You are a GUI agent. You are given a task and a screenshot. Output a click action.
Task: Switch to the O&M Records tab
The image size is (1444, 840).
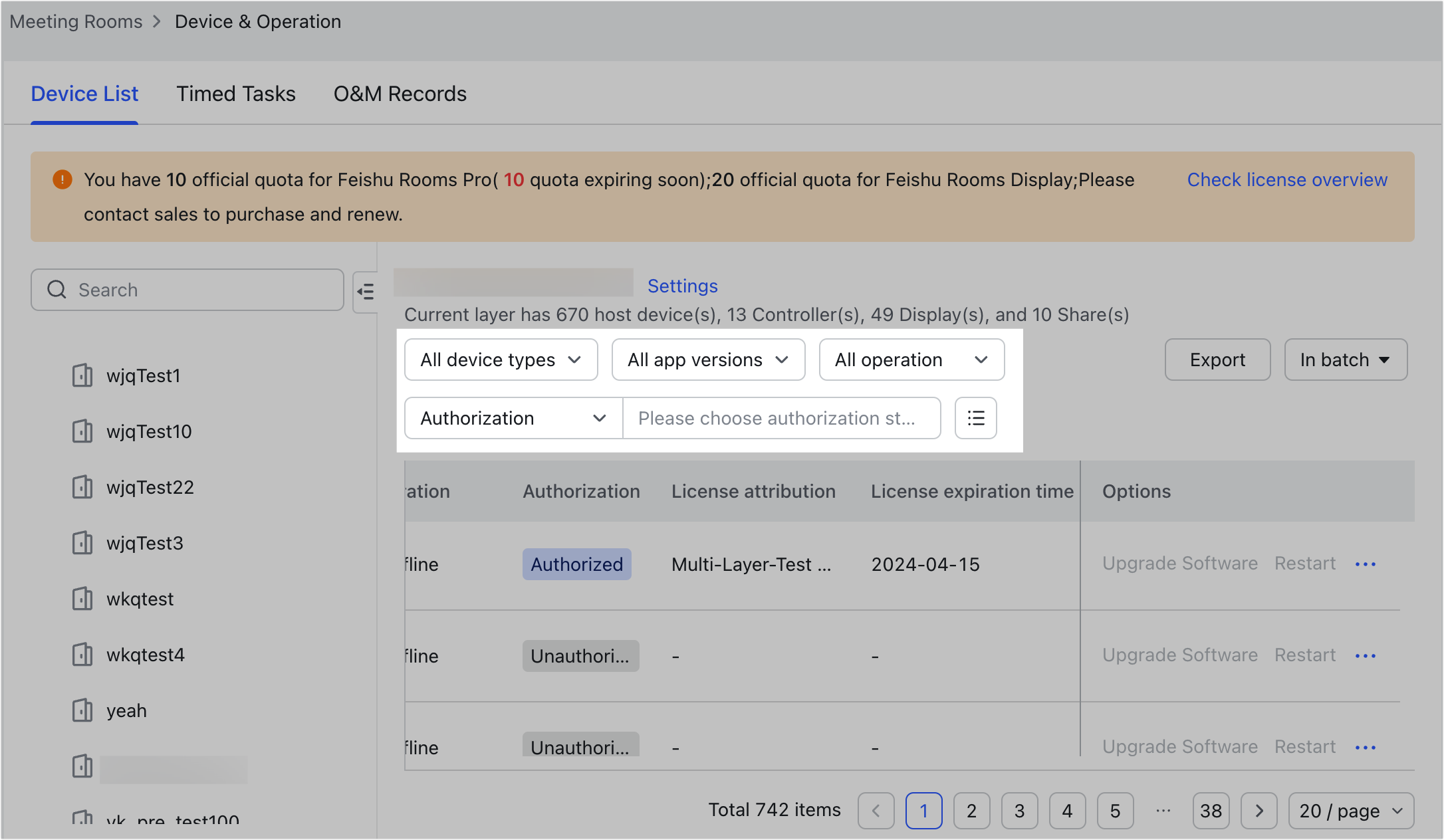[x=400, y=94]
